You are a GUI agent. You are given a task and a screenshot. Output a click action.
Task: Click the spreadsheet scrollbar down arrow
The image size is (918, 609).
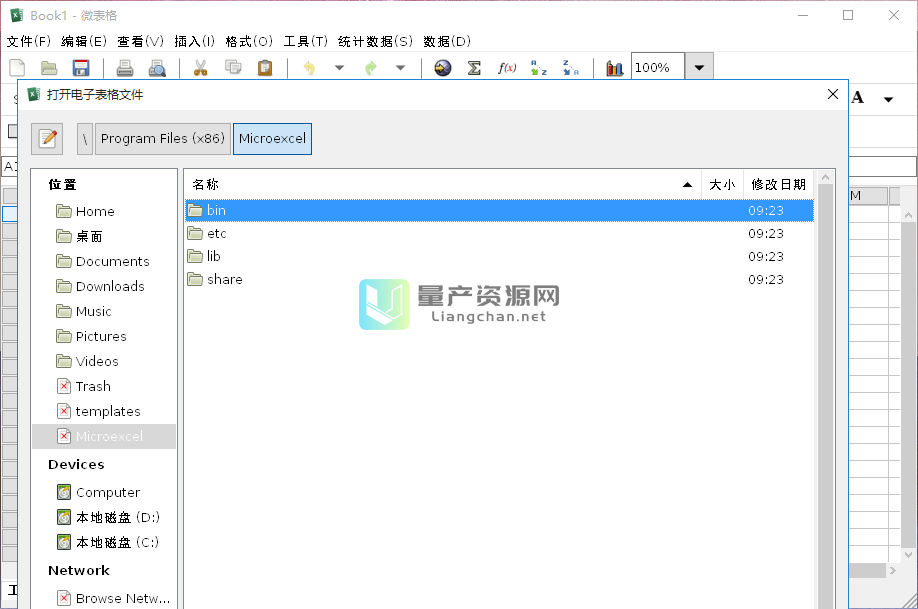[x=908, y=554]
